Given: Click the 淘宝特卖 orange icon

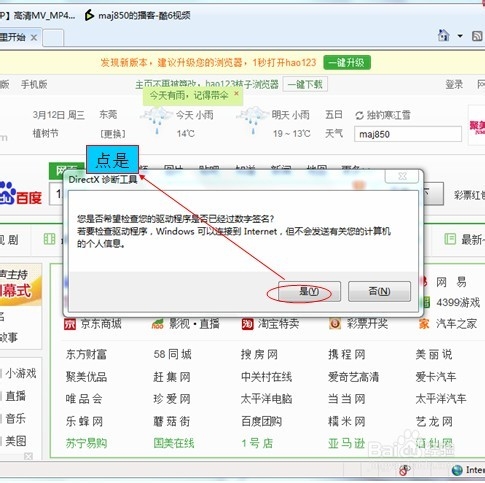Looking at the screenshot, I should [248, 324].
